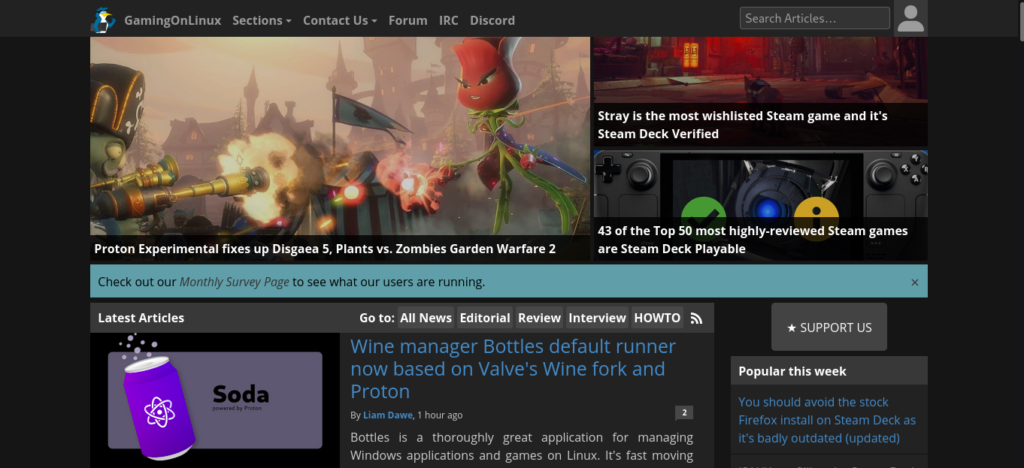Dismiss the Monthly Survey banner
Viewport: 1024px width, 468px height.
coord(914,283)
